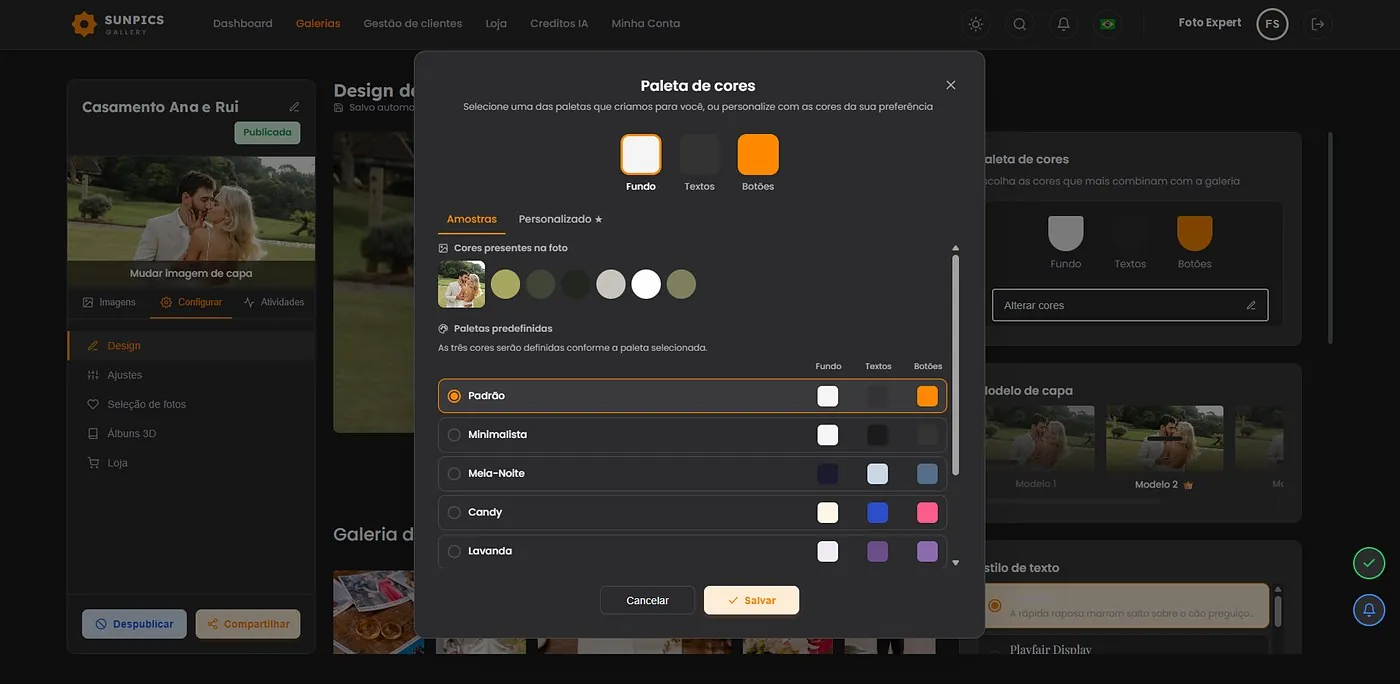Pick the olive green photo color circle
This screenshot has height=684, width=1400.
[x=505, y=284]
